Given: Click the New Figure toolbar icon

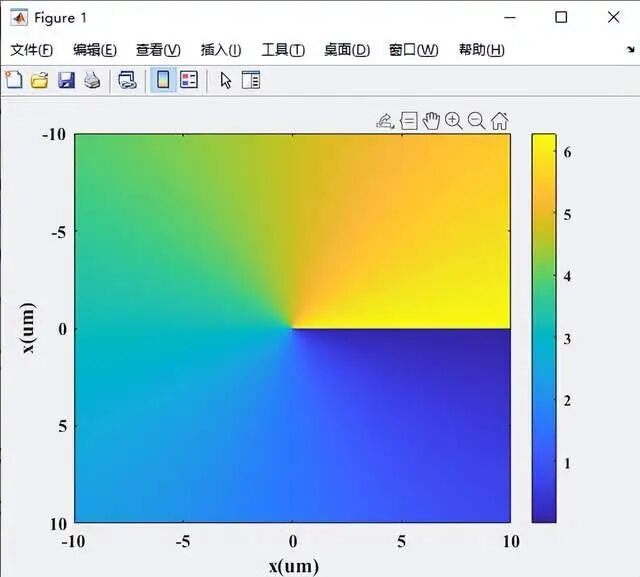Looking at the screenshot, I should click(x=14, y=81).
